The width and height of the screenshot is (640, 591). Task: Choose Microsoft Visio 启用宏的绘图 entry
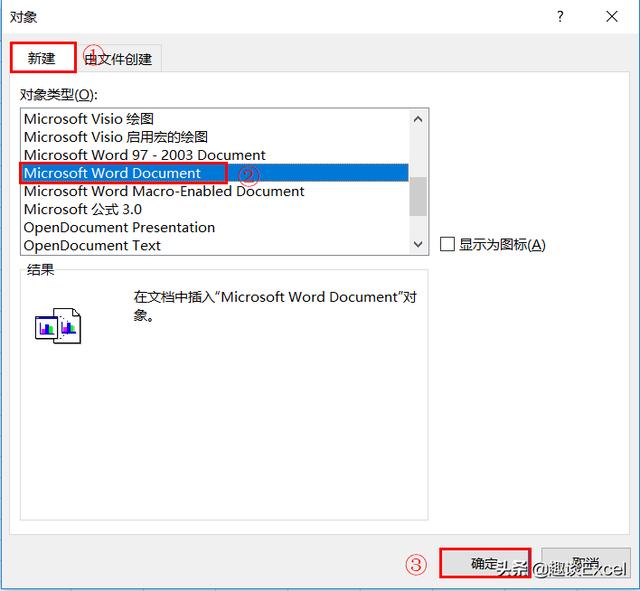click(215, 137)
